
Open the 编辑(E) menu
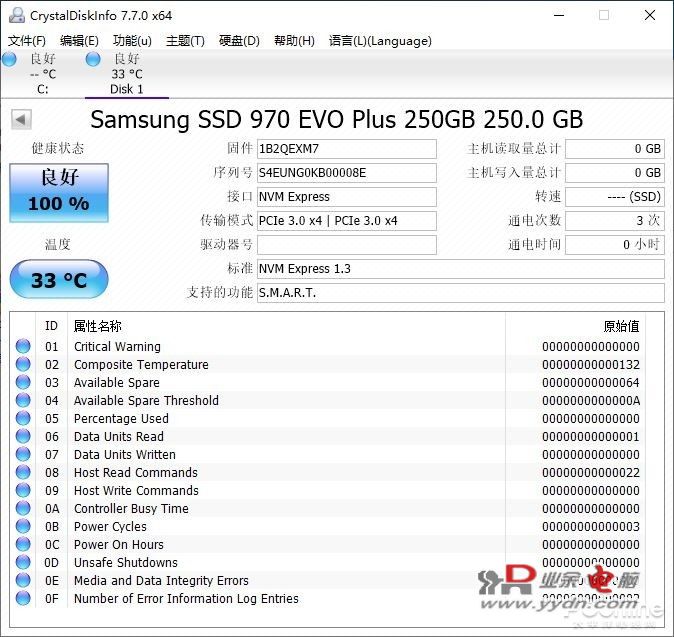[x=80, y=41]
